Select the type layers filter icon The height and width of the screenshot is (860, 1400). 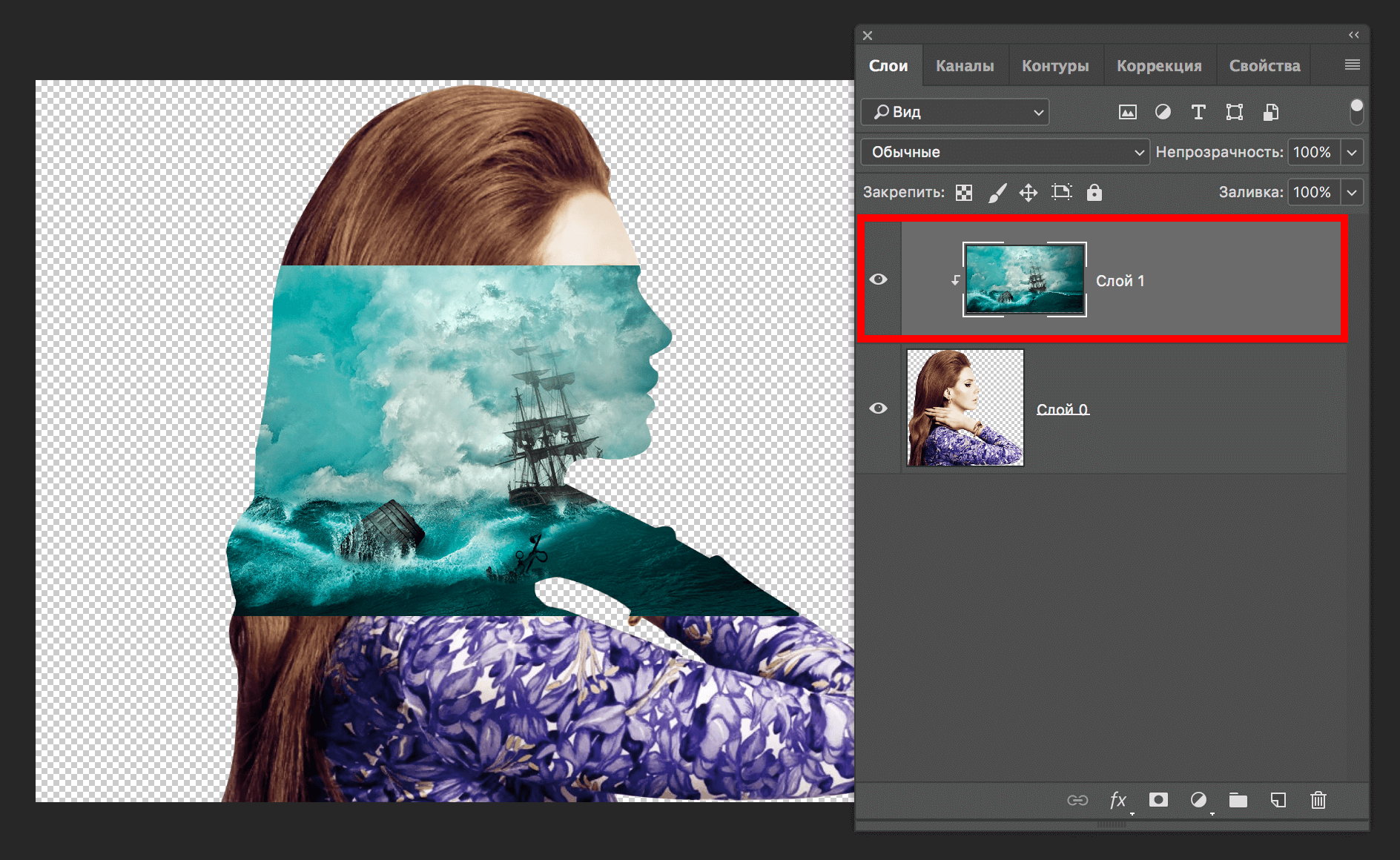tap(1198, 112)
